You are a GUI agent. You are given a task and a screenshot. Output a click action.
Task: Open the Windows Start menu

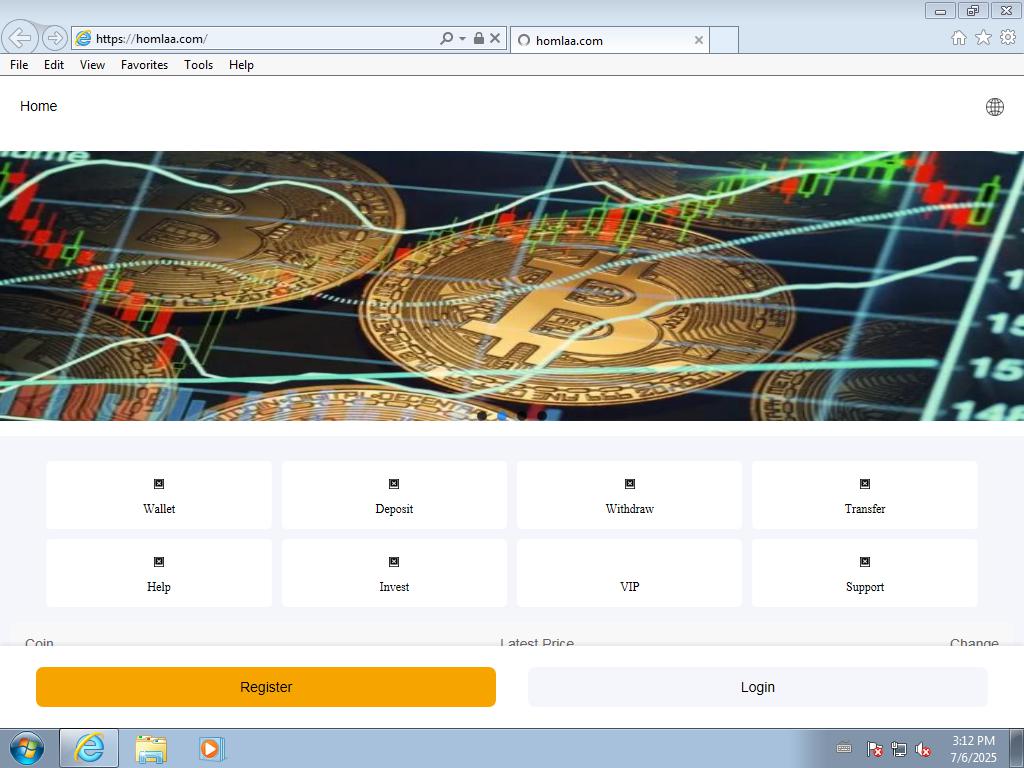(x=27, y=748)
